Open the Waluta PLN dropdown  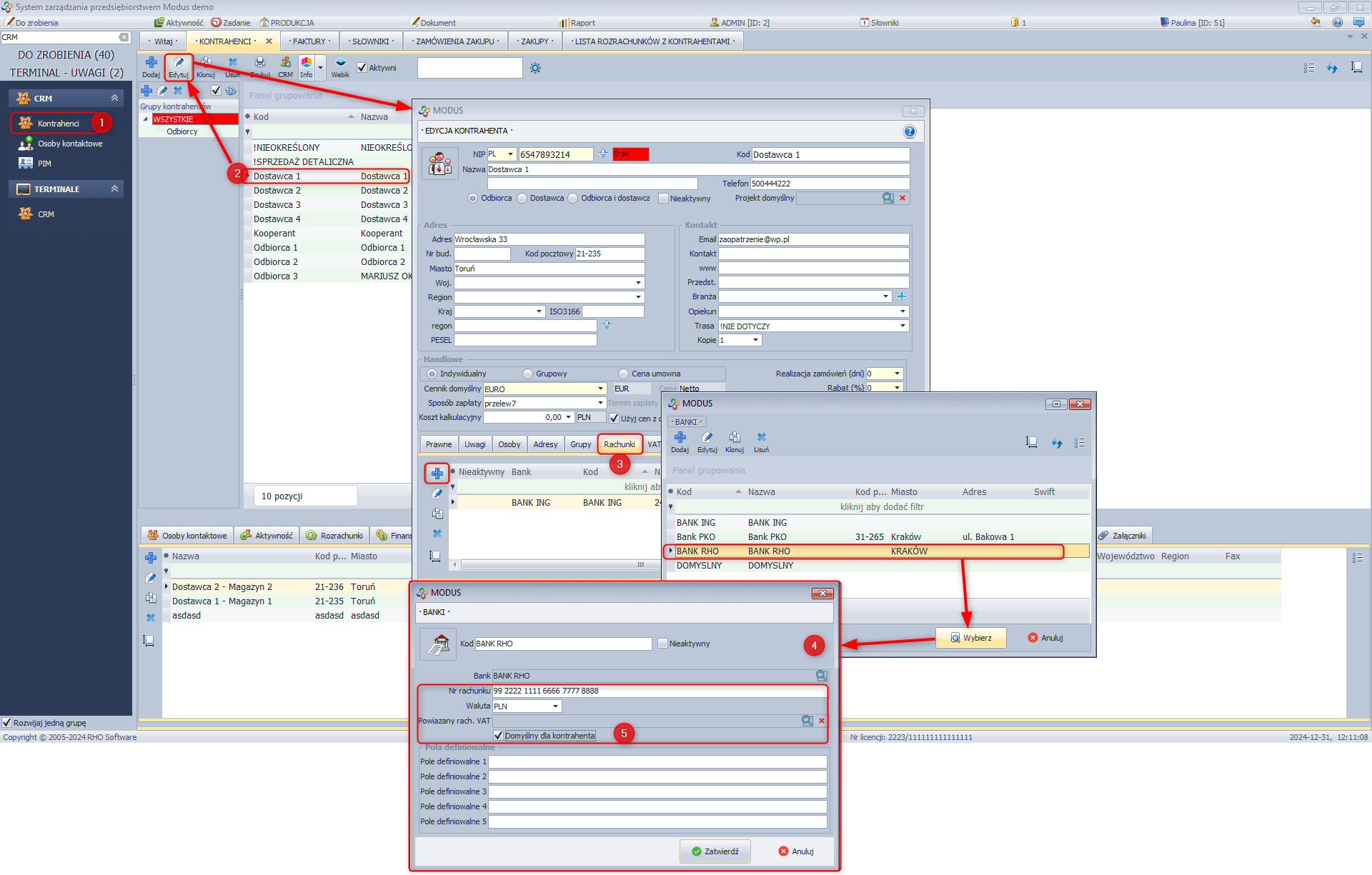555,706
